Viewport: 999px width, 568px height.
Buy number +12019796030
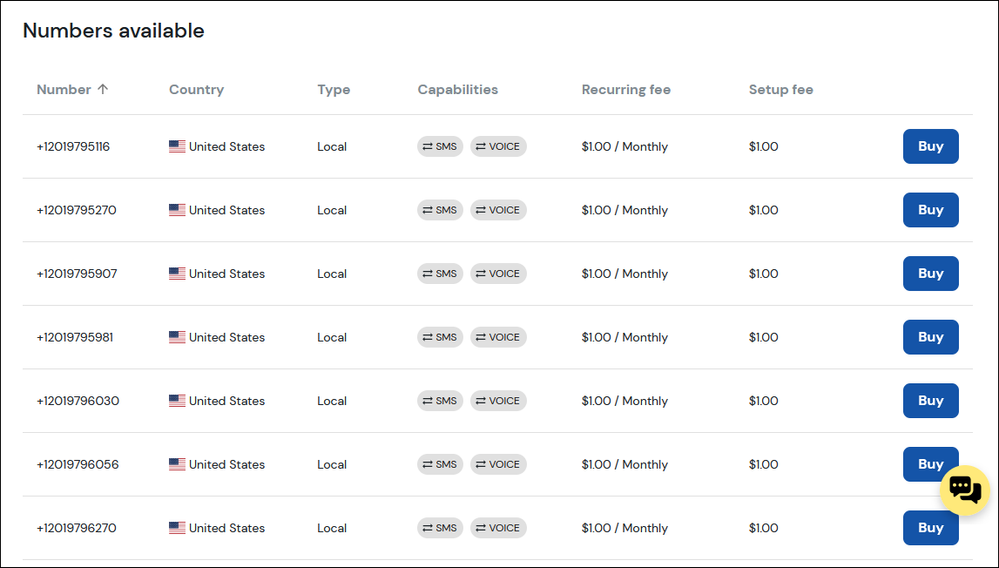(930, 401)
